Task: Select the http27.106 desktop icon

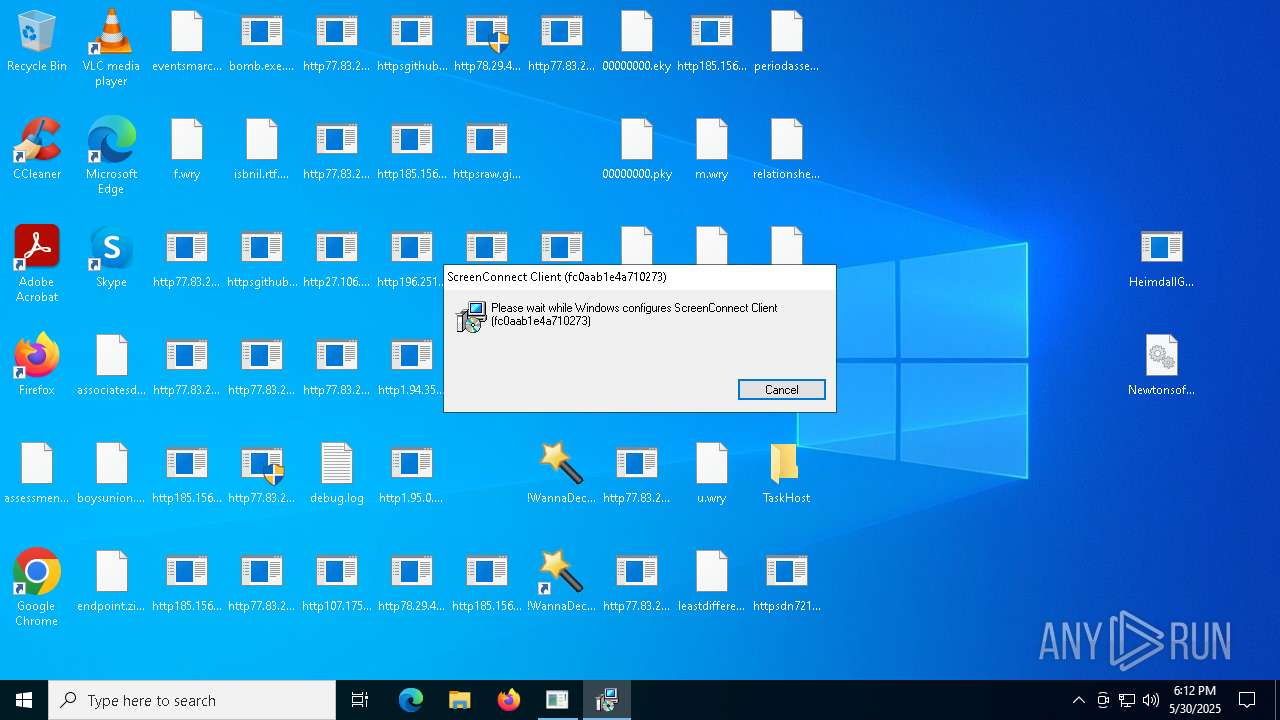Action: click(337, 257)
